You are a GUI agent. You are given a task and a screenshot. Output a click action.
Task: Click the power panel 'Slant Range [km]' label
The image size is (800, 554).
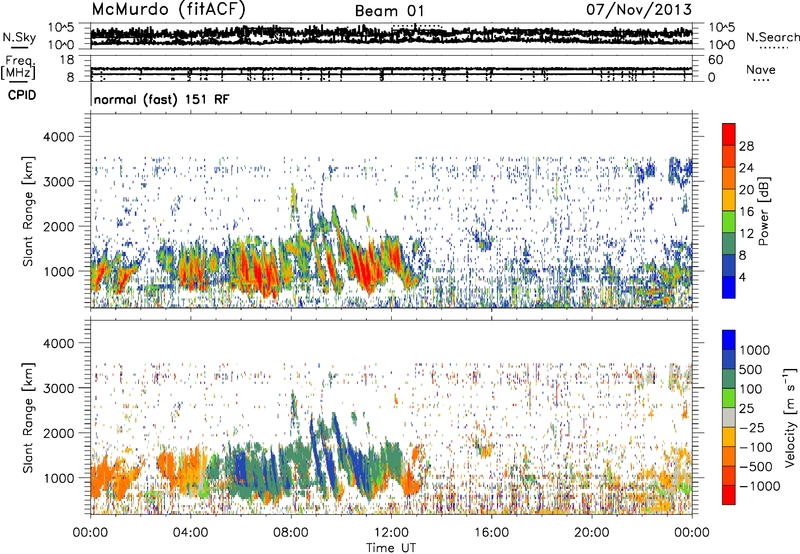[28, 211]
